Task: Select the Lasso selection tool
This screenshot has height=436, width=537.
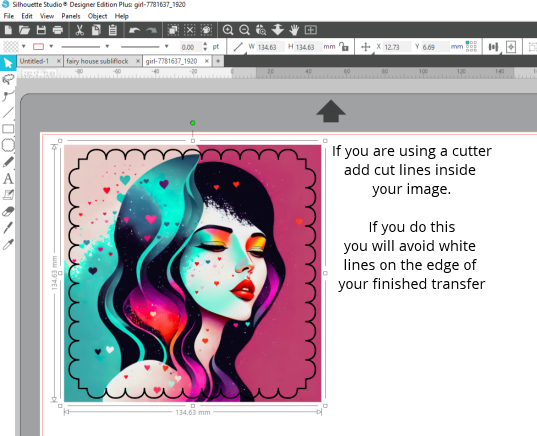Action: pyautogui.click(x=8, y=80)
